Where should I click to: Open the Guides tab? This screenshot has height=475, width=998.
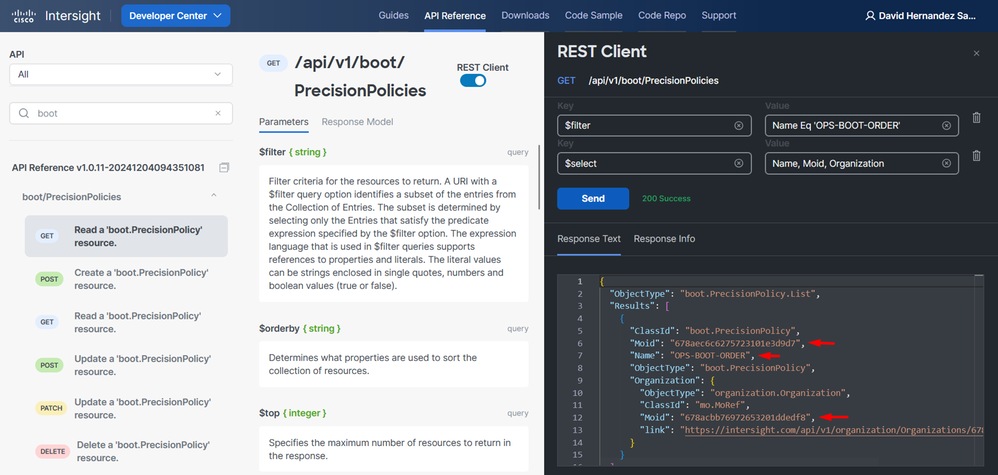pos(393,15)
